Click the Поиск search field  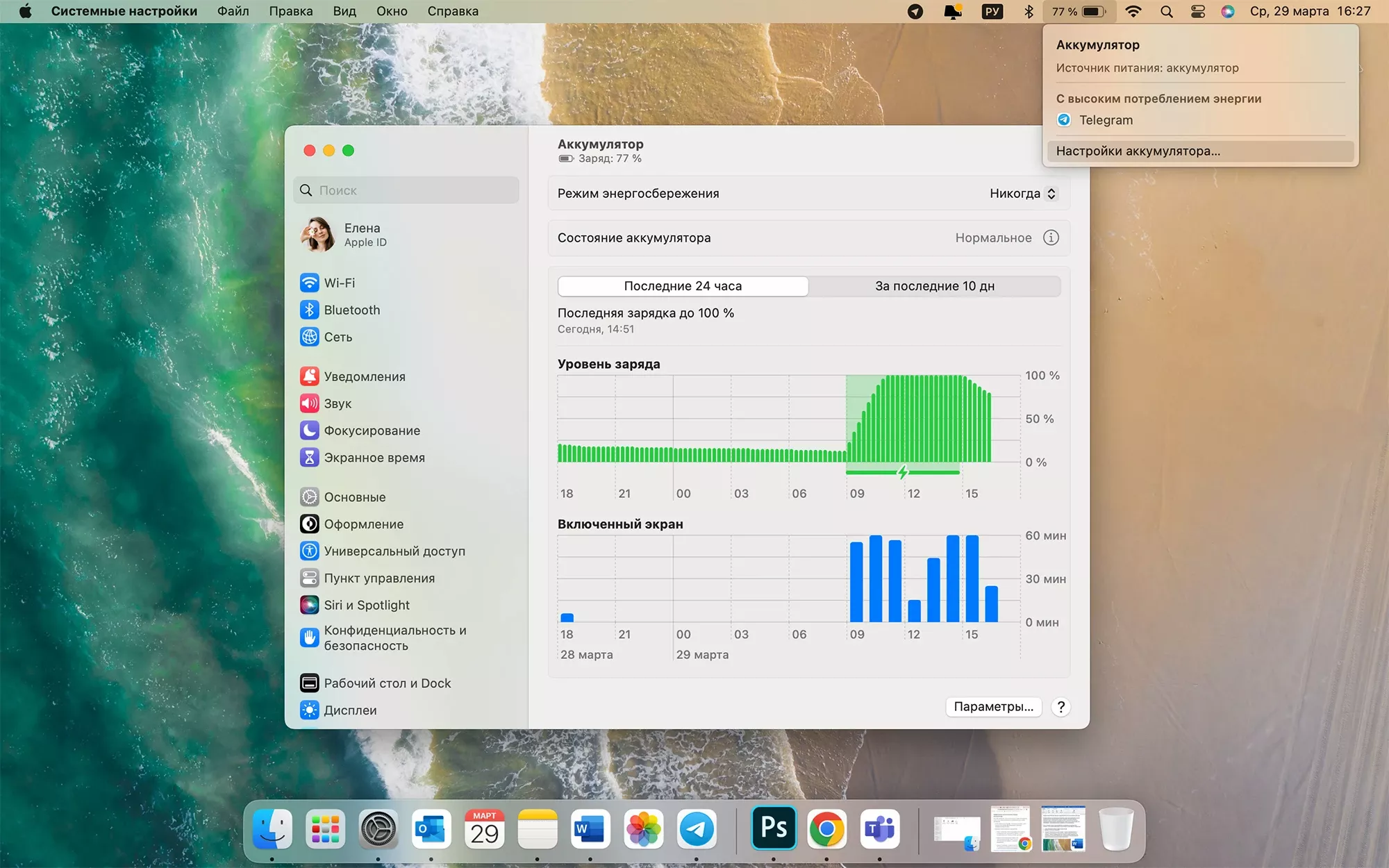click(406, 190)
